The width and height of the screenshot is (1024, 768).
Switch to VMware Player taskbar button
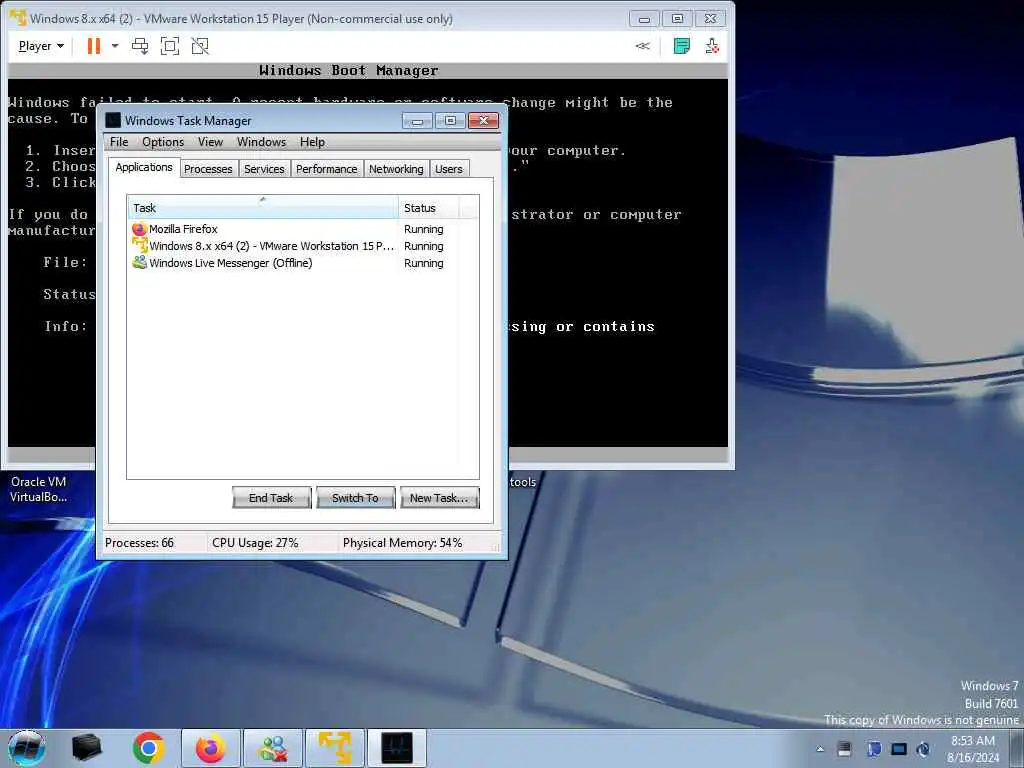coord(335,748)
